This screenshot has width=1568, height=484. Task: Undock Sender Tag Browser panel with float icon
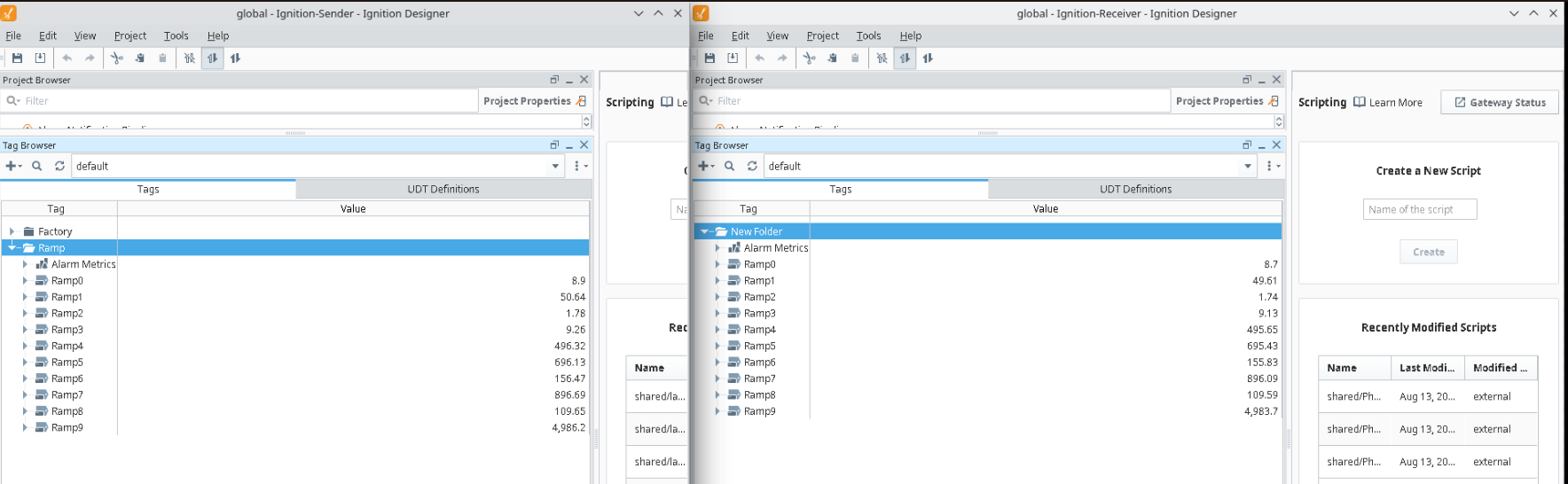tap(554, 144)
